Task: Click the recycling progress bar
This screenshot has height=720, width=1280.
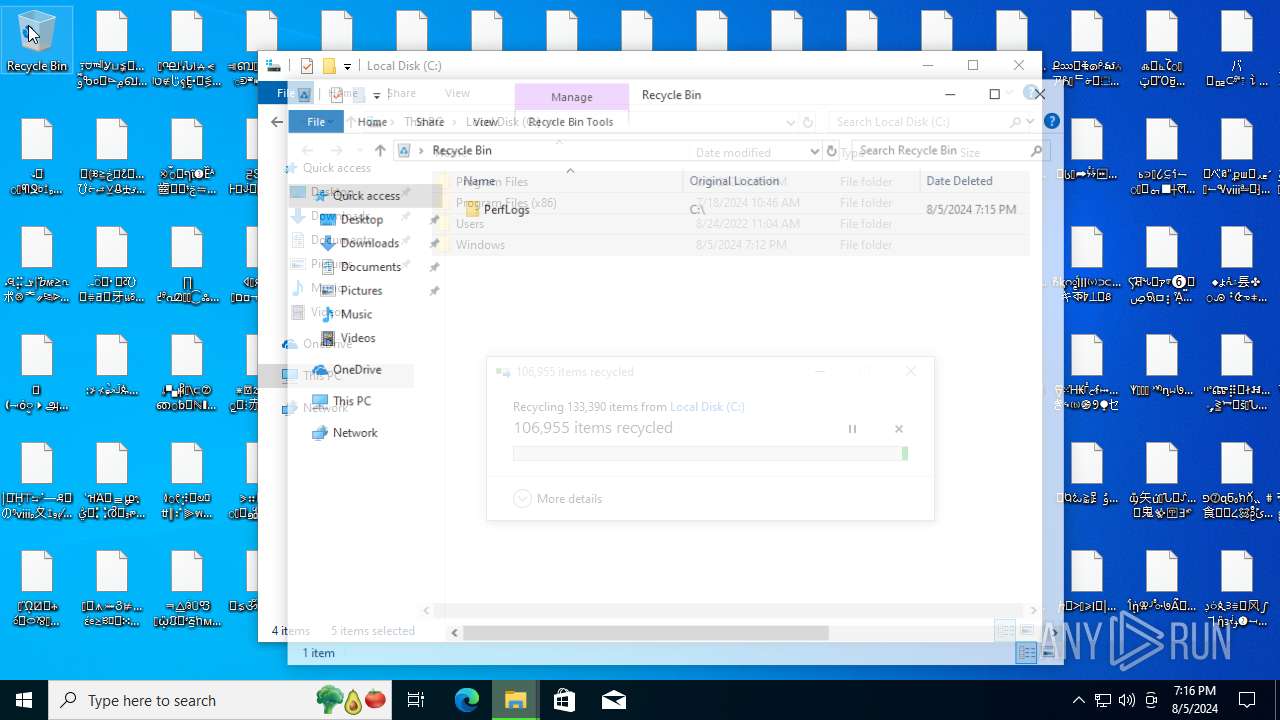Action: pyautogui.click(x=710, y=454)
